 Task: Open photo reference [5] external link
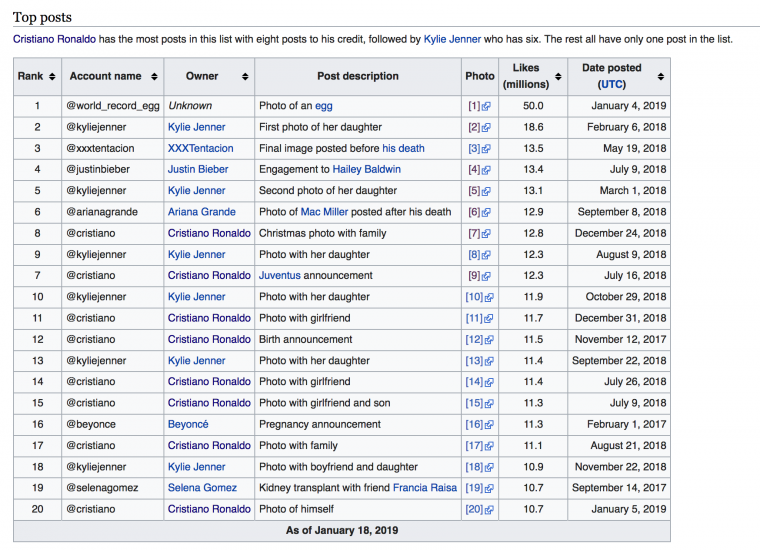tap(479, 191)
